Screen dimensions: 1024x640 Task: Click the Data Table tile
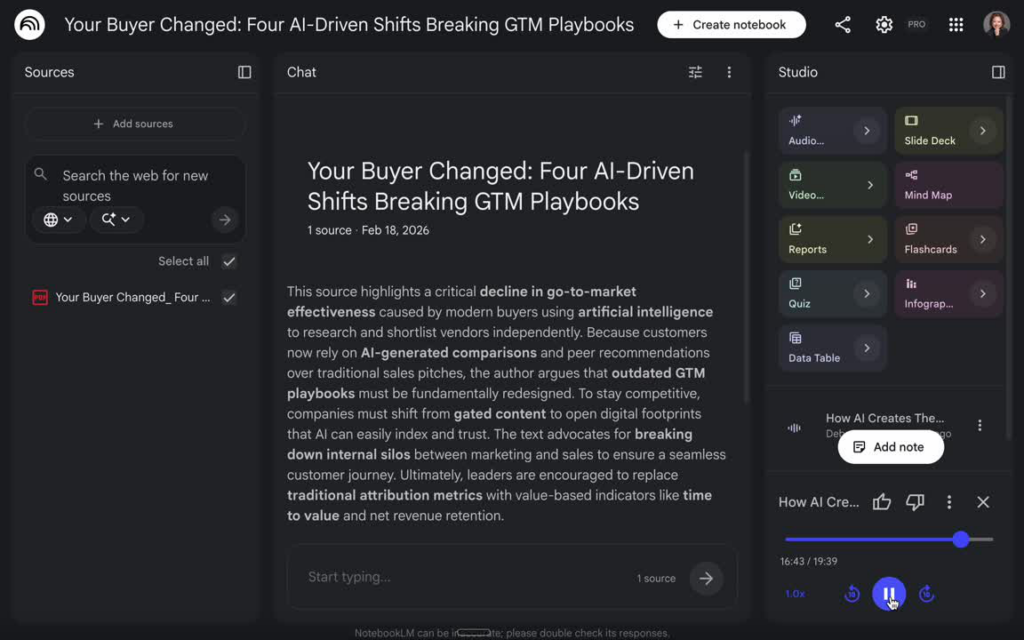pos(832,347)
